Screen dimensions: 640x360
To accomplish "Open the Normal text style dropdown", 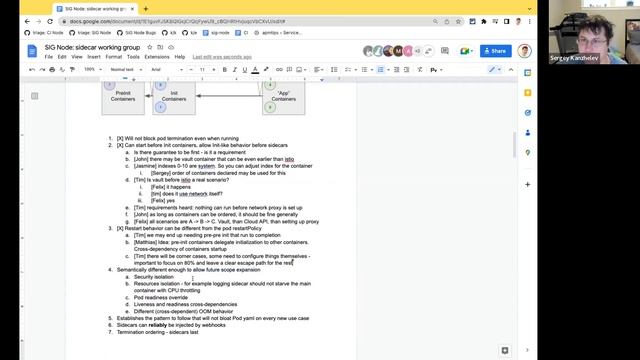I will click(126, 70).
